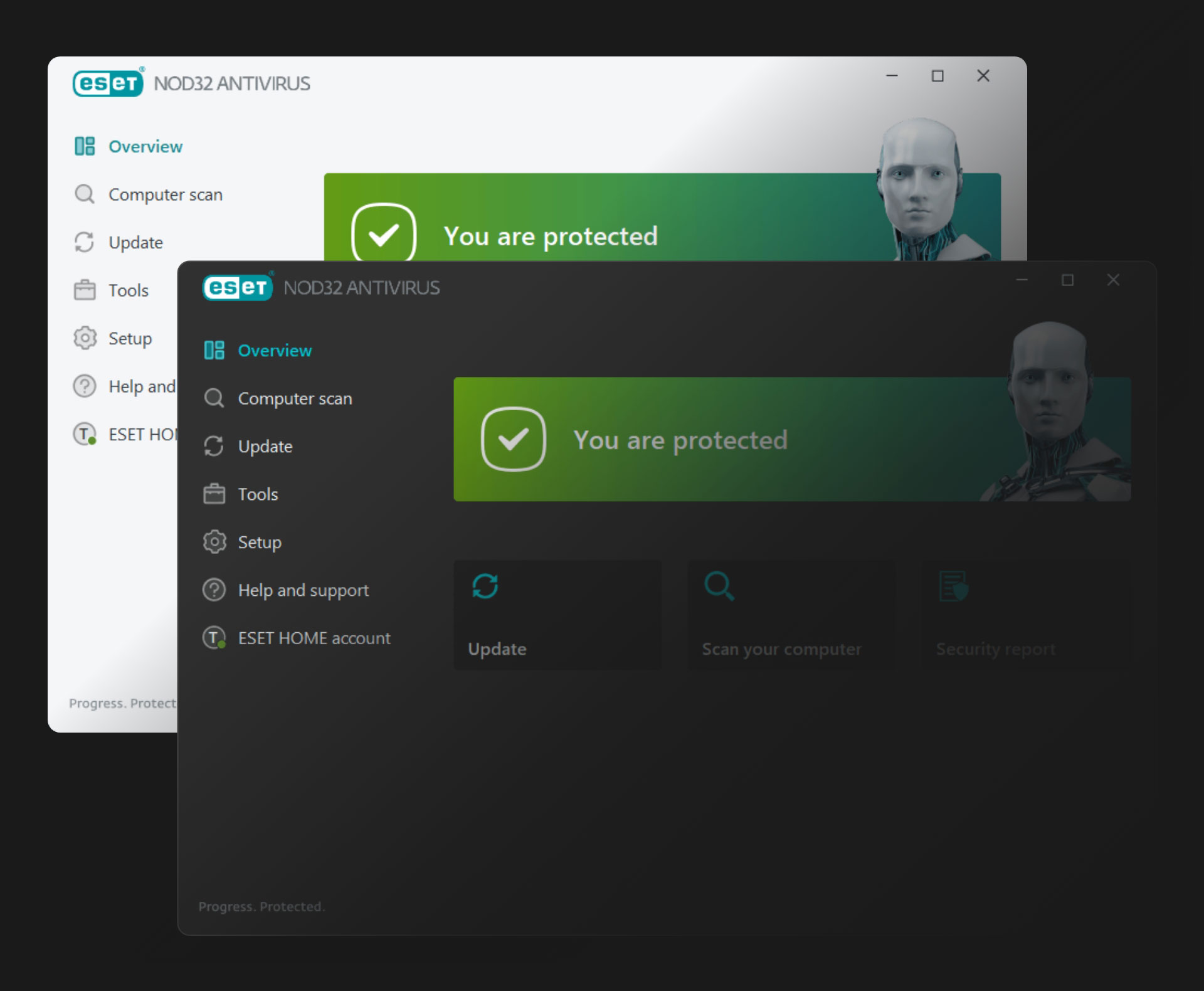Click Update tile refresh icon in dark window
1204x991 pixels.
coord(485,586)
